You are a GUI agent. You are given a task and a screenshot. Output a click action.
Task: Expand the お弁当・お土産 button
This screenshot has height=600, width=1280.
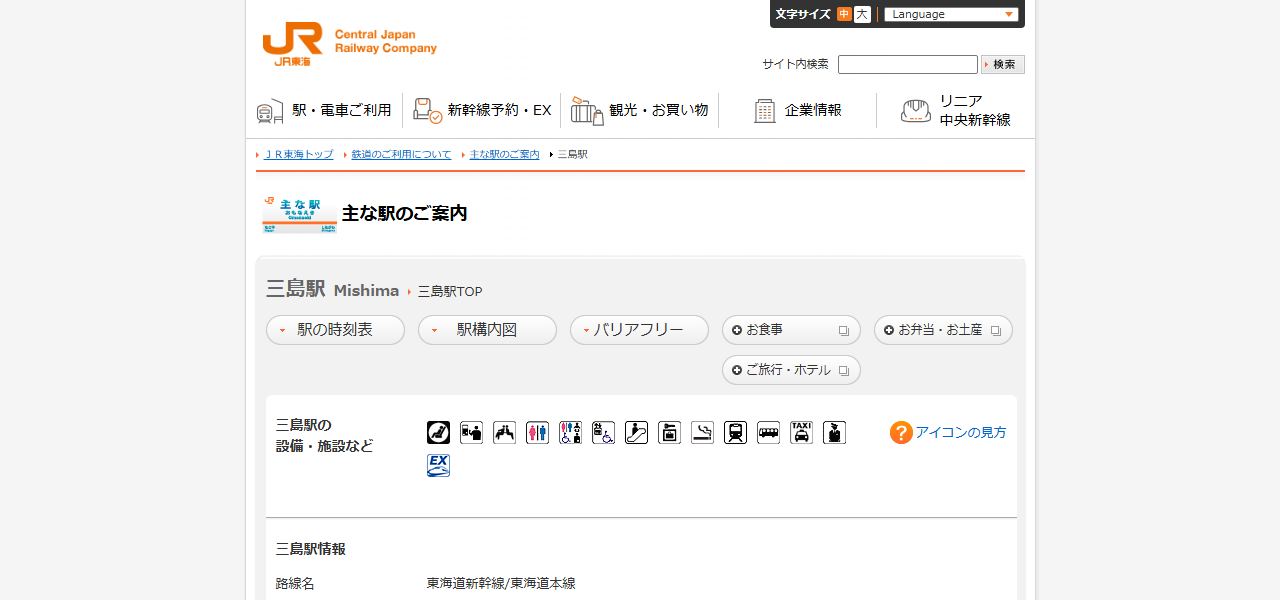943,330
